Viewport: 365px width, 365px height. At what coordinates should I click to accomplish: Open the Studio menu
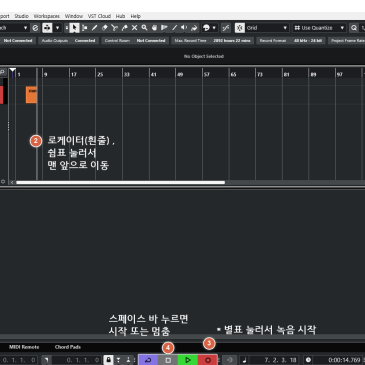pyautogui.click(x=22, y=16)
